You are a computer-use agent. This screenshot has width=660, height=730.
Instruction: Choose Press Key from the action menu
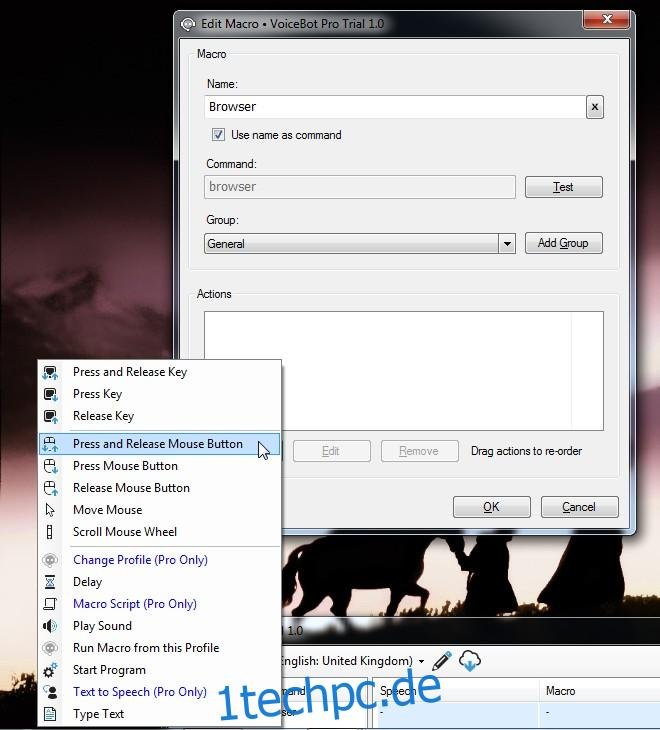coord(160,394)
